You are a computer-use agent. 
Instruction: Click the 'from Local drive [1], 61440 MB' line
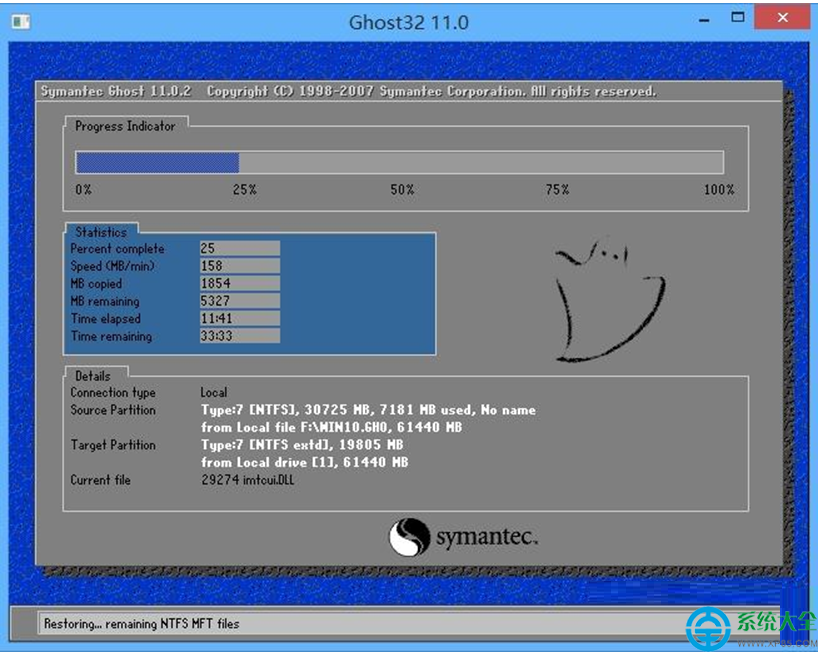[304, 462]
